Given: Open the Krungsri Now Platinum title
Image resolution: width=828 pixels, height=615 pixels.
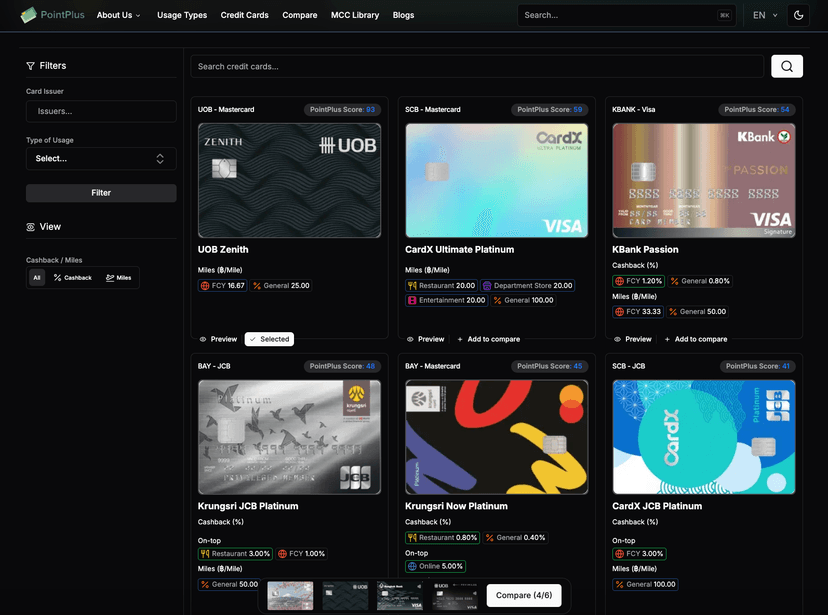Looking at the screenshot, I should coord(456,506).
